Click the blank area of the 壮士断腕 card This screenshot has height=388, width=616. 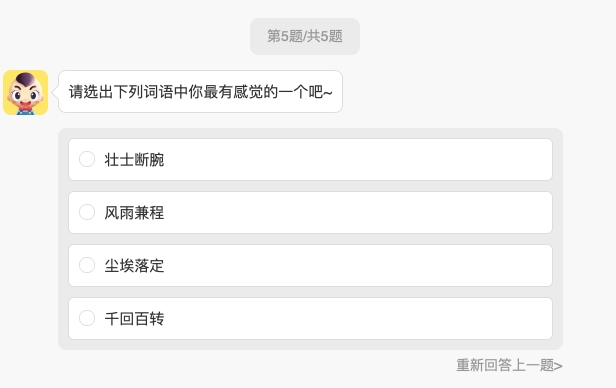point(354,159)
